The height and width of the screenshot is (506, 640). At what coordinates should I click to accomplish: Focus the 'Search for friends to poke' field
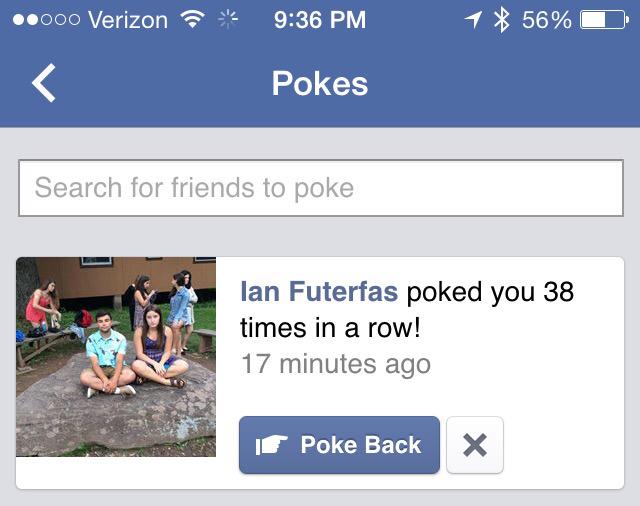[x=321, y=188]
